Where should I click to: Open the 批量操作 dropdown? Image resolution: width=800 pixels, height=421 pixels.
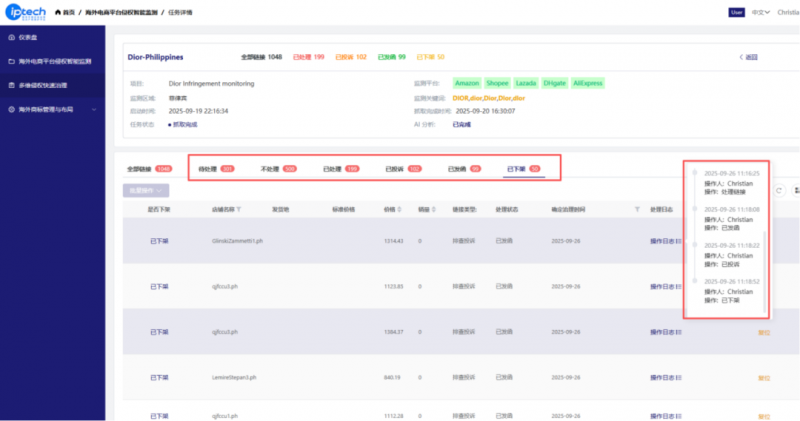146,190
